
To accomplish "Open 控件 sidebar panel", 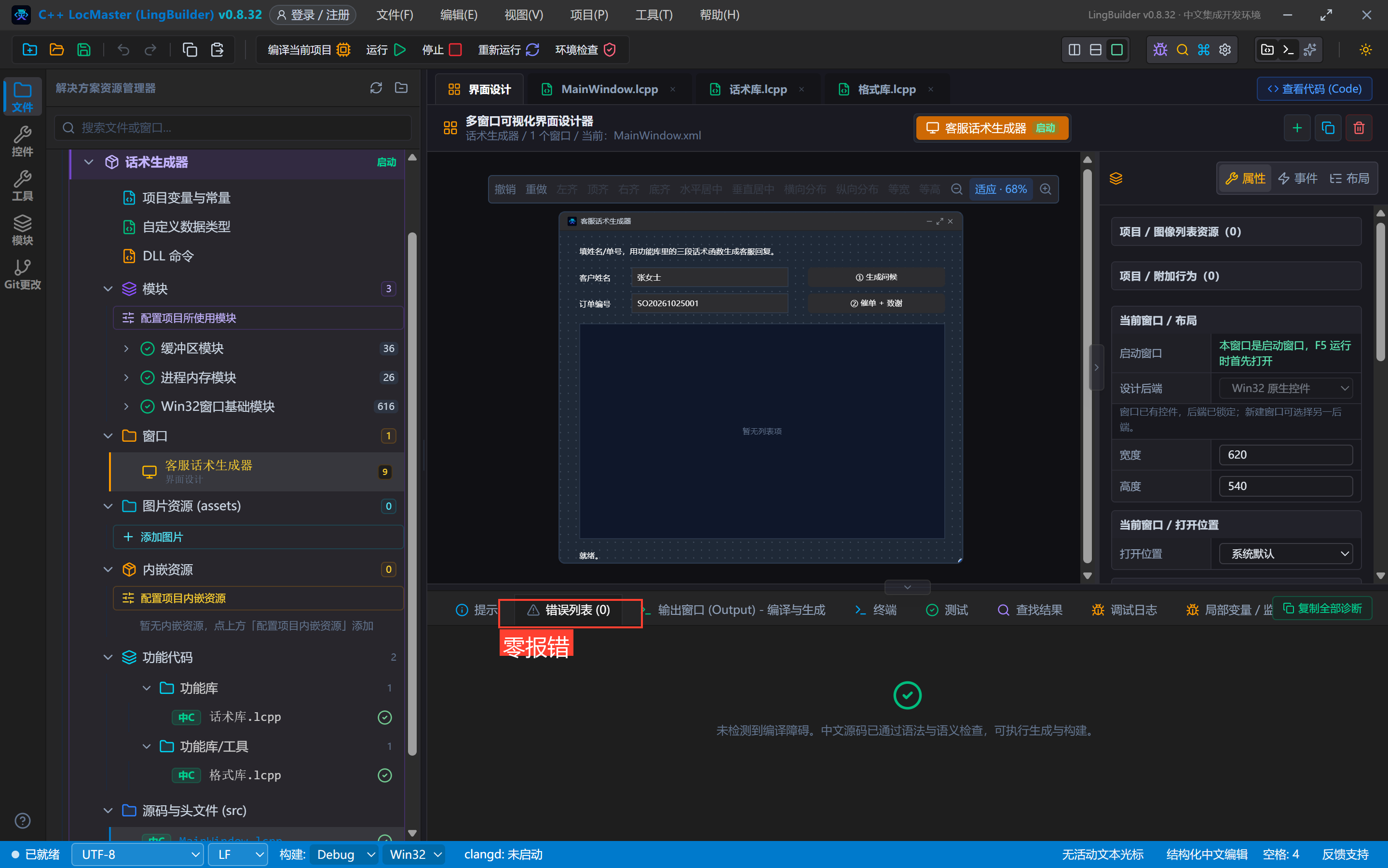I will coord(22,141).
